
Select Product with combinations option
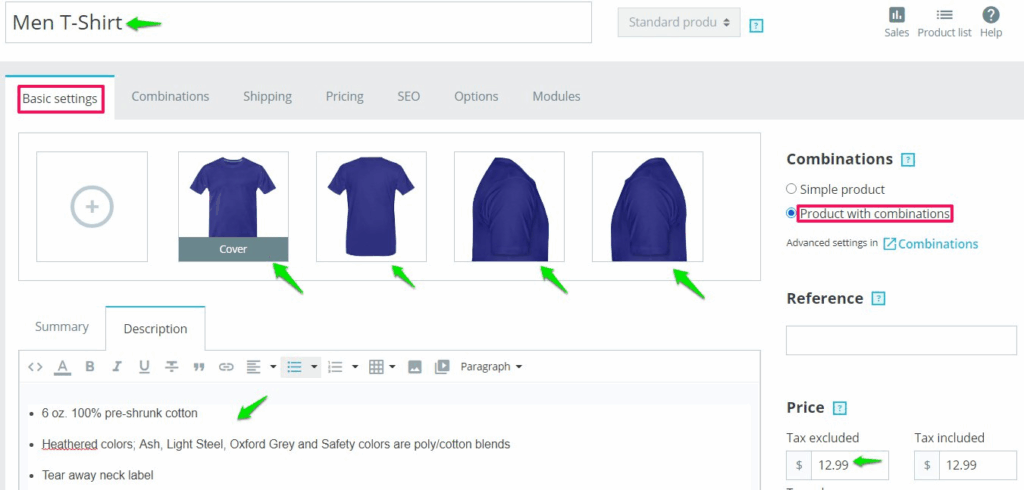(792, 213)
